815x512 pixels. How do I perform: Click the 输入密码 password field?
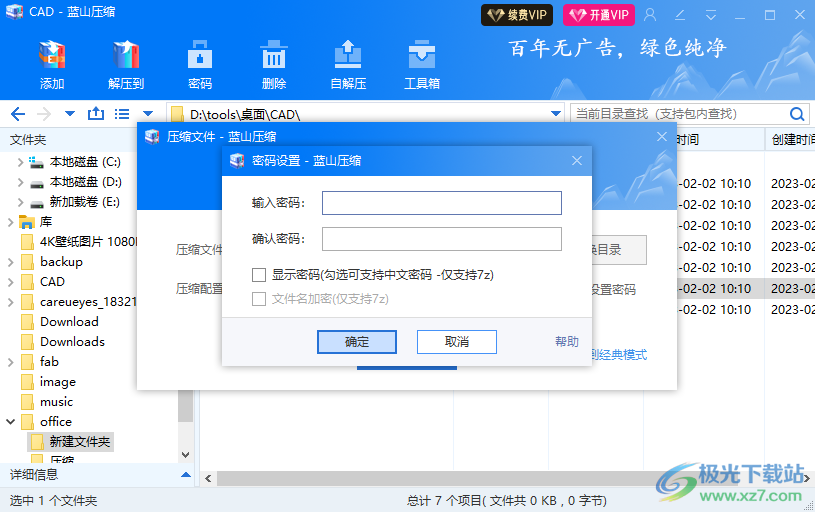pyautogui.click(x=442, y=203)
